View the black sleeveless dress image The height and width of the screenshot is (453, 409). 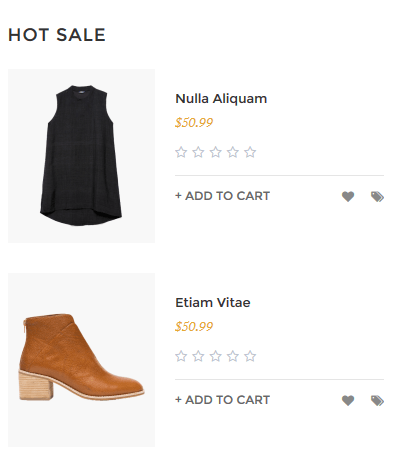tap(81, 156)
